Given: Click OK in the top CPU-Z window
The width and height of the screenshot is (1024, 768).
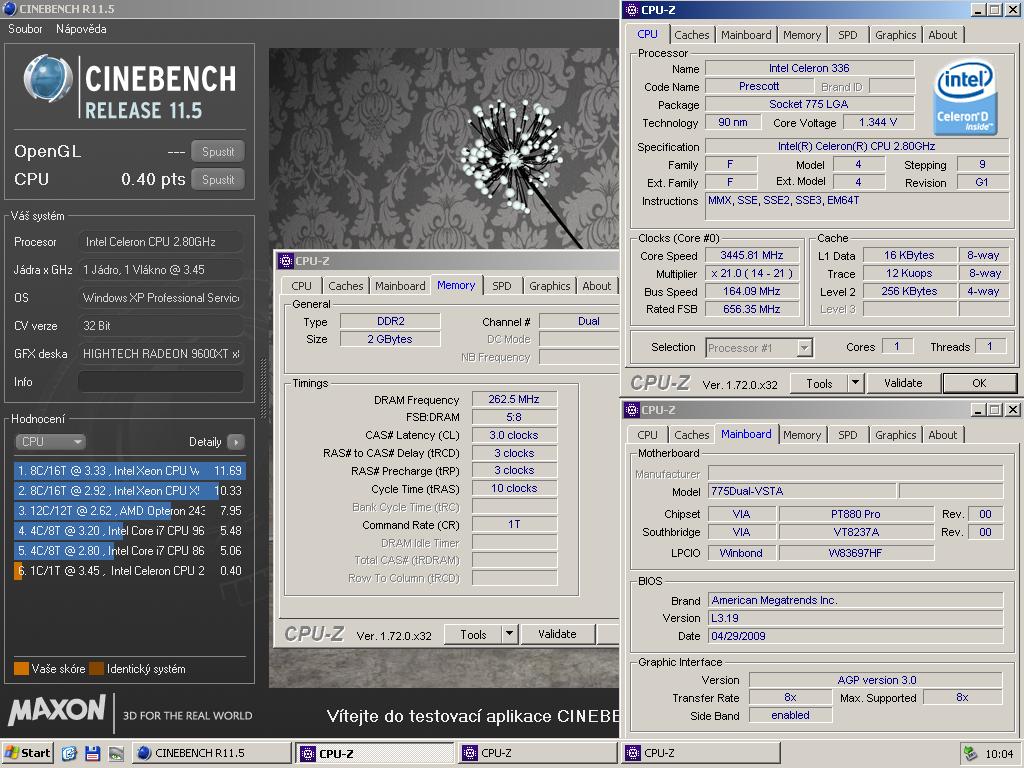Looking at the screenshot, I should 979,383.
